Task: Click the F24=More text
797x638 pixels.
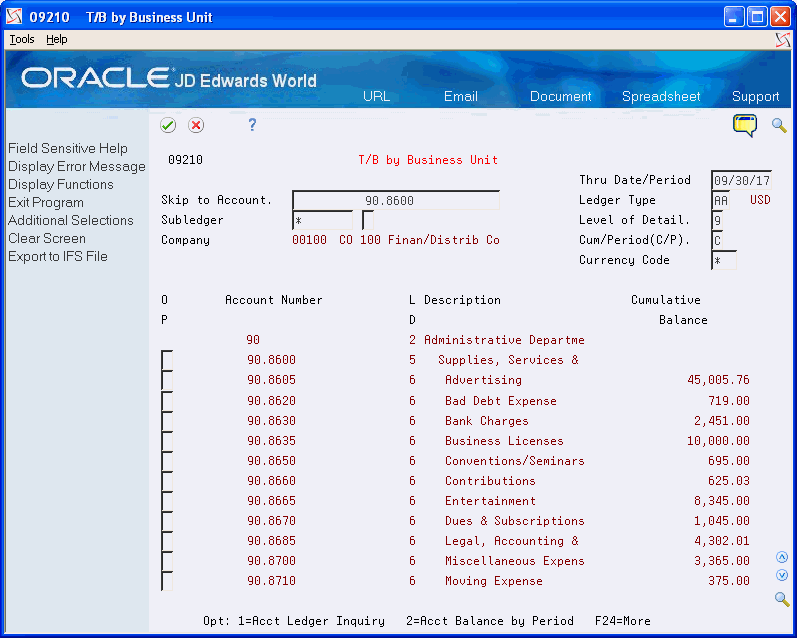Action: (x=623, y=621)
